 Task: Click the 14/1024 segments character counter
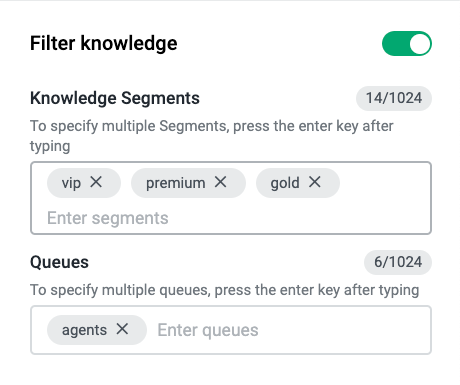(394, 98)
